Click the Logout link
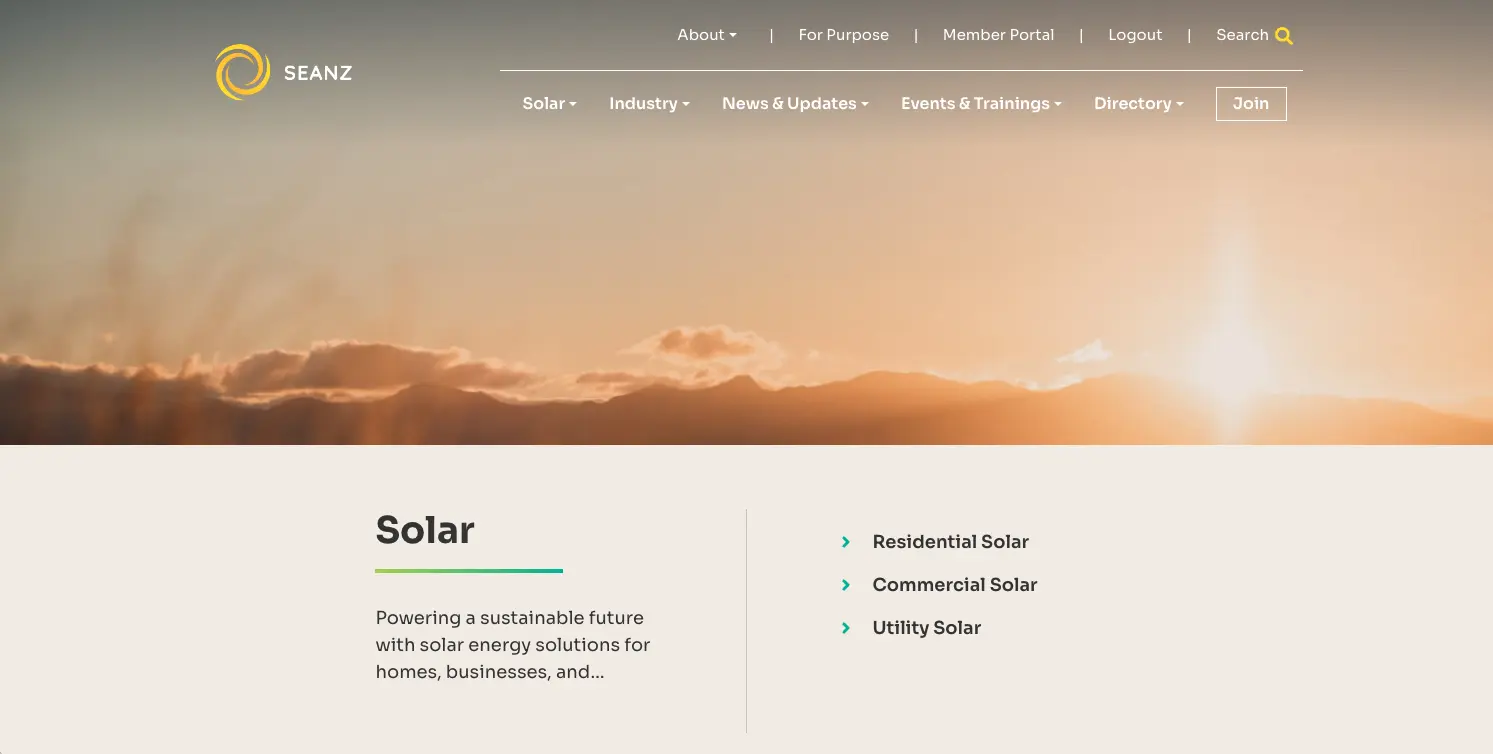 [x=1135, y=35]
